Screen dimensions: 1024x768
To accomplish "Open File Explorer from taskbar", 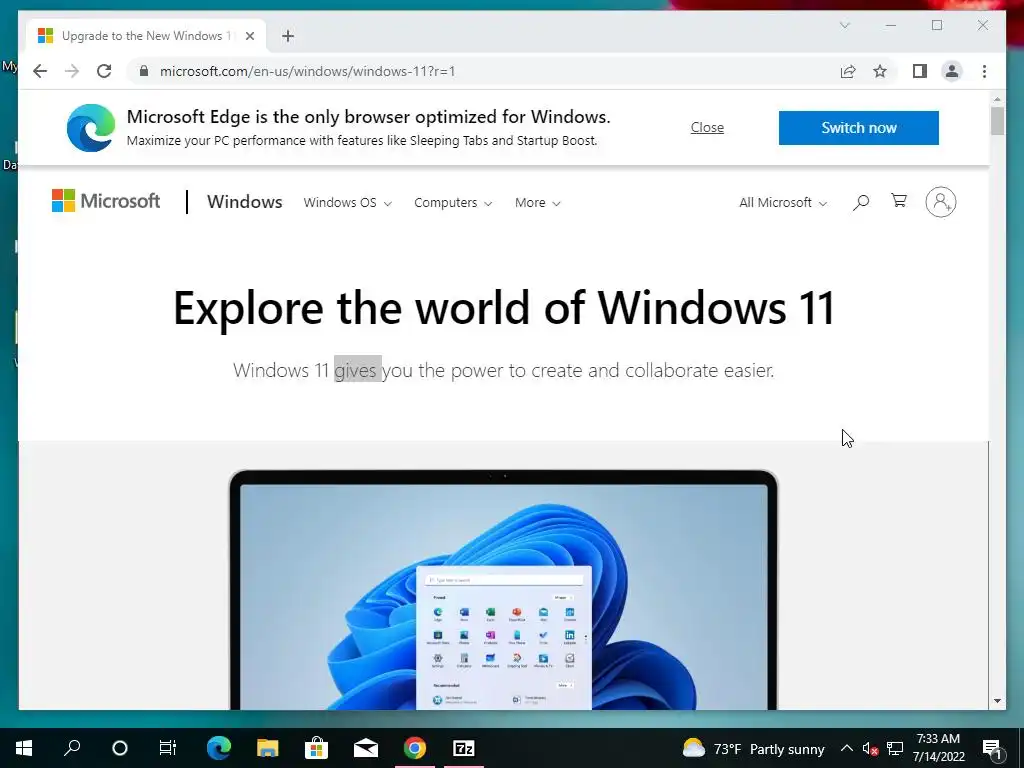I will tap(267, 748).
